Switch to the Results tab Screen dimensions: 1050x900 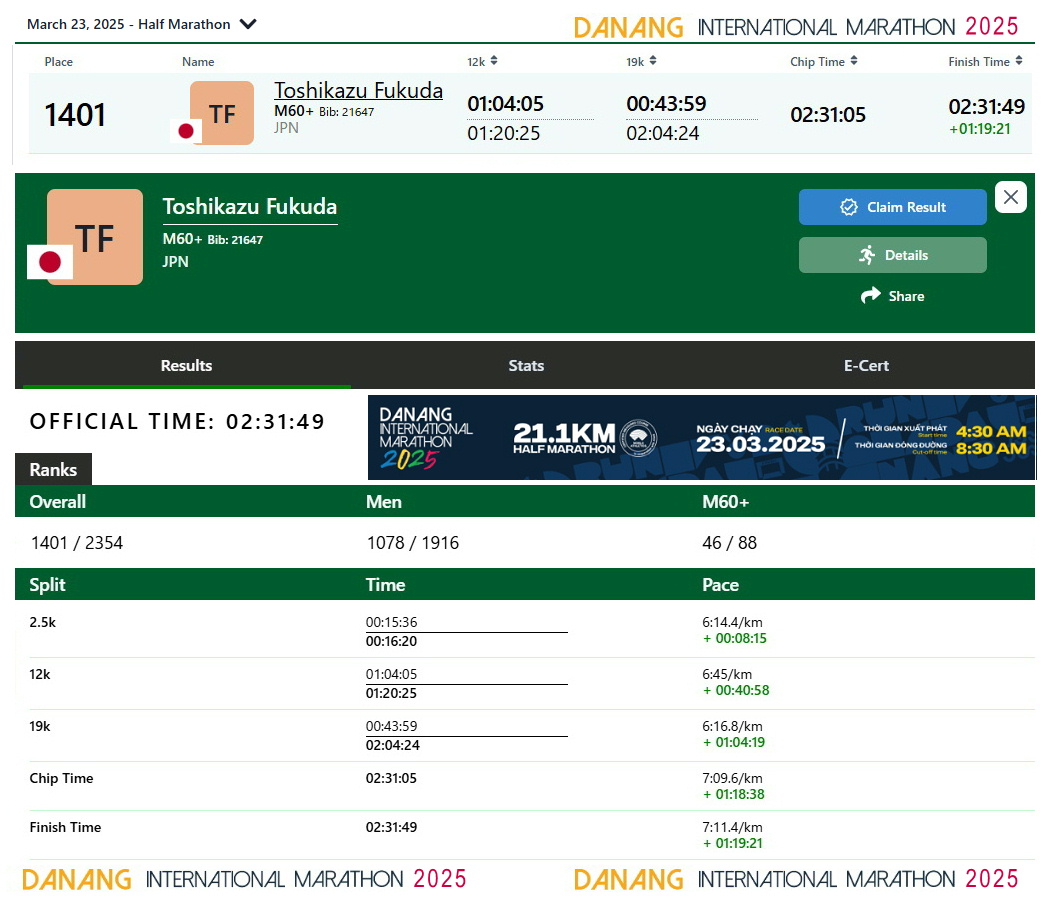pyautogui.click(x=186, y=366)
